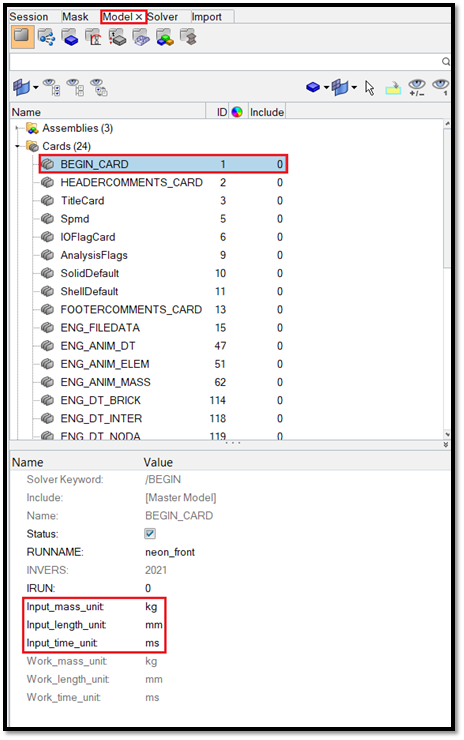Viewport: 464px width, 740px height.
Task: Click the yellow move-to-folder icon
Action: click(x=393, y=88)
